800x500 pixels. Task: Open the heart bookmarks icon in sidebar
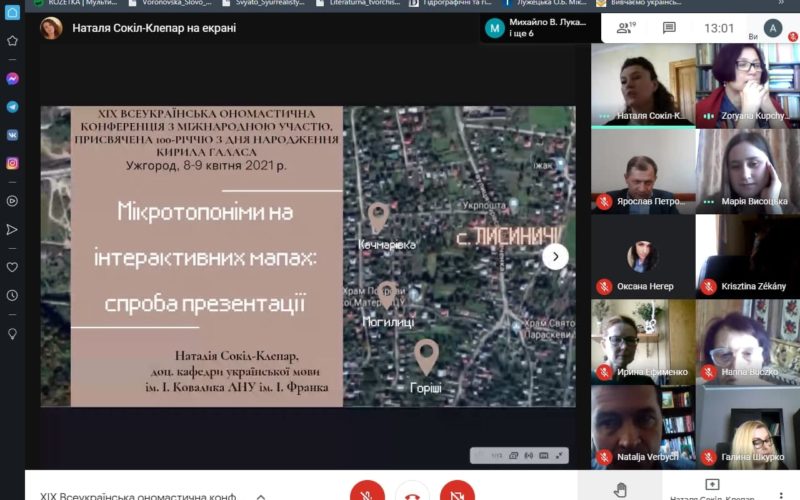tap(13, 267)
